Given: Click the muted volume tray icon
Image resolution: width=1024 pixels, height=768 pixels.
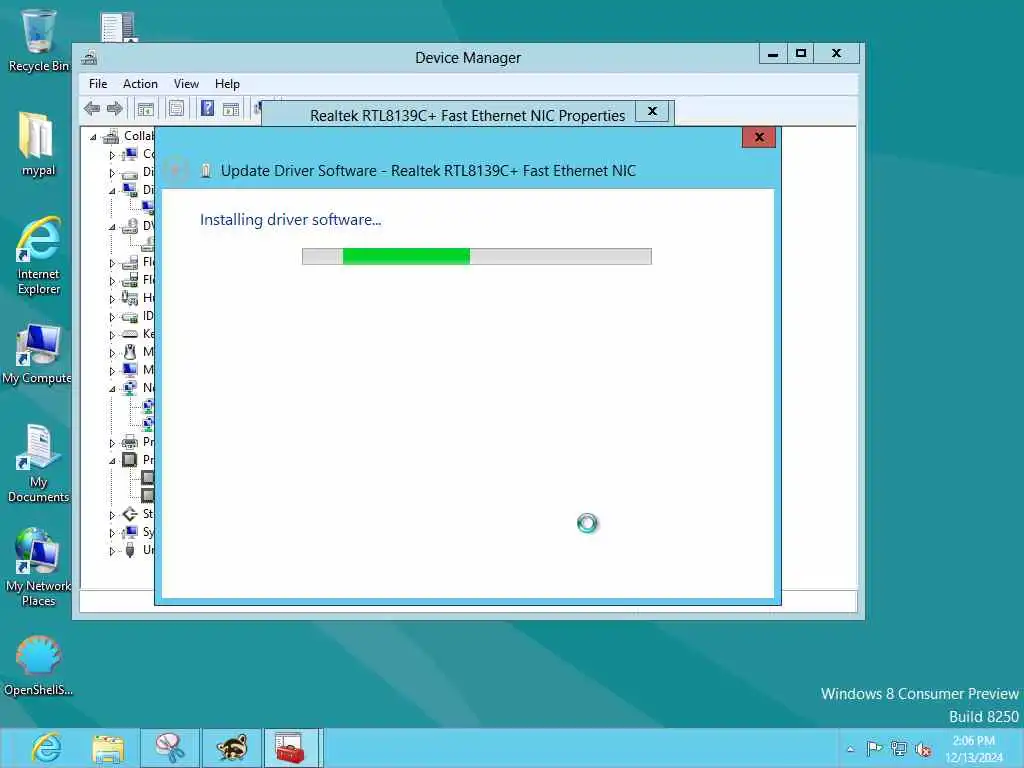Looking at the screenshot, I should (x=923, y=749).
